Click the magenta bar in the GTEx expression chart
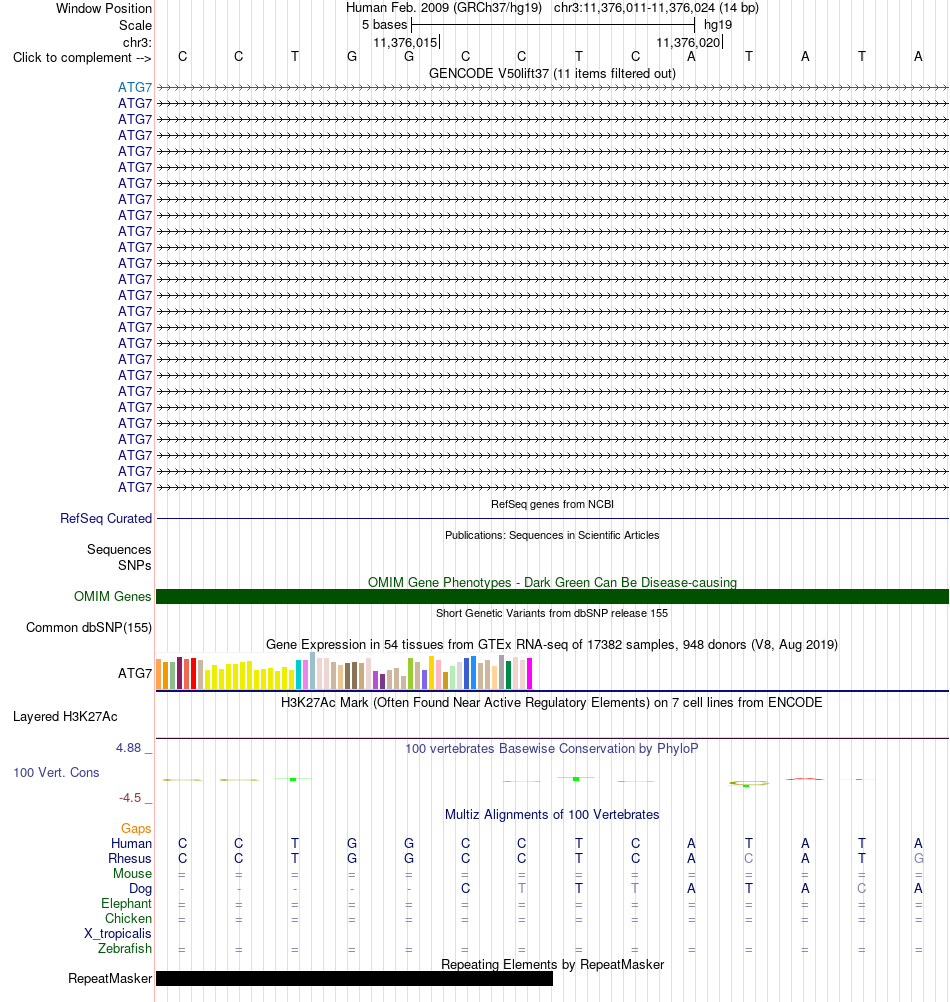950x1002 pixels. tap(529, 674)
